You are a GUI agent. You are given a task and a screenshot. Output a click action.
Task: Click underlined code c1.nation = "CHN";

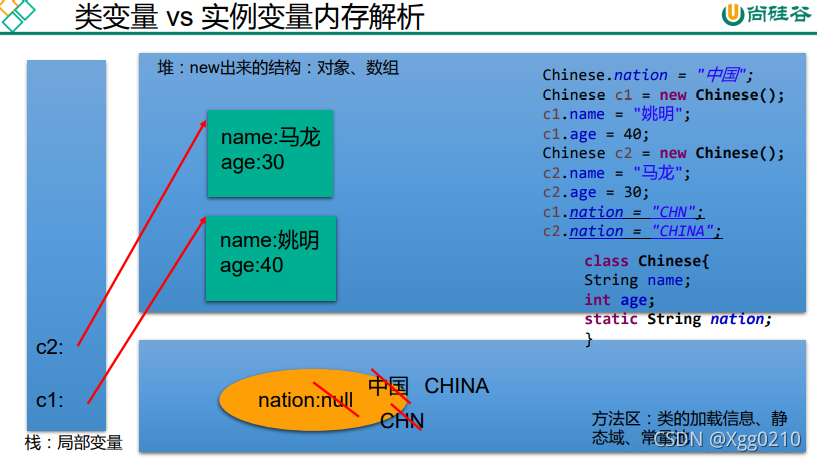(623, 212)
